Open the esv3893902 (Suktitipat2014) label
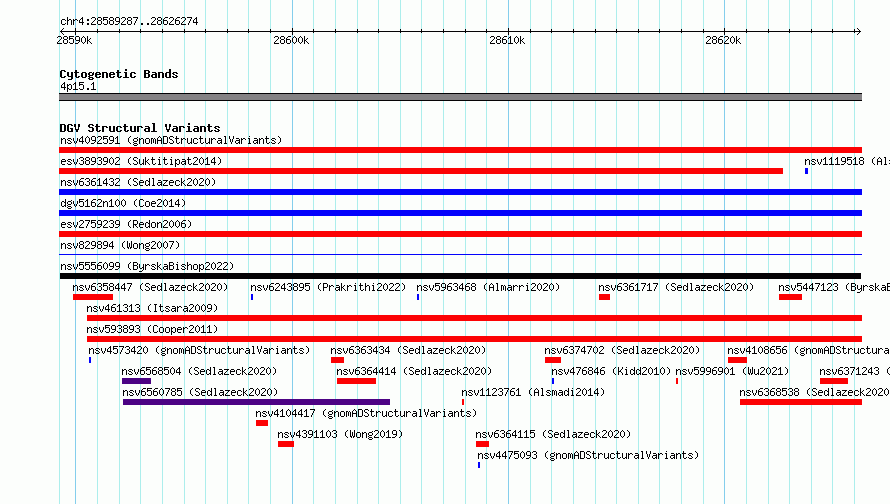The width and height of the screenshot is (890, 504). (141, 161)
